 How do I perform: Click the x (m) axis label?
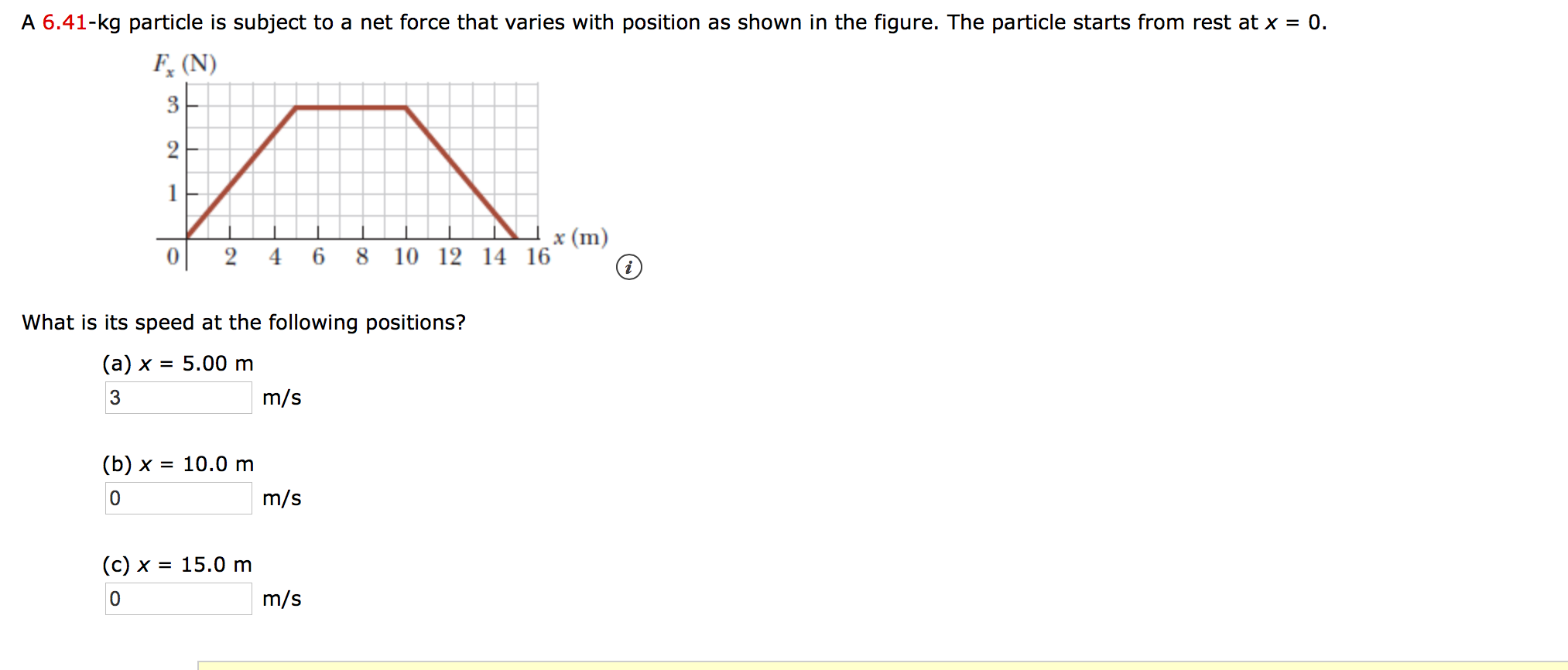click(579, 236)
